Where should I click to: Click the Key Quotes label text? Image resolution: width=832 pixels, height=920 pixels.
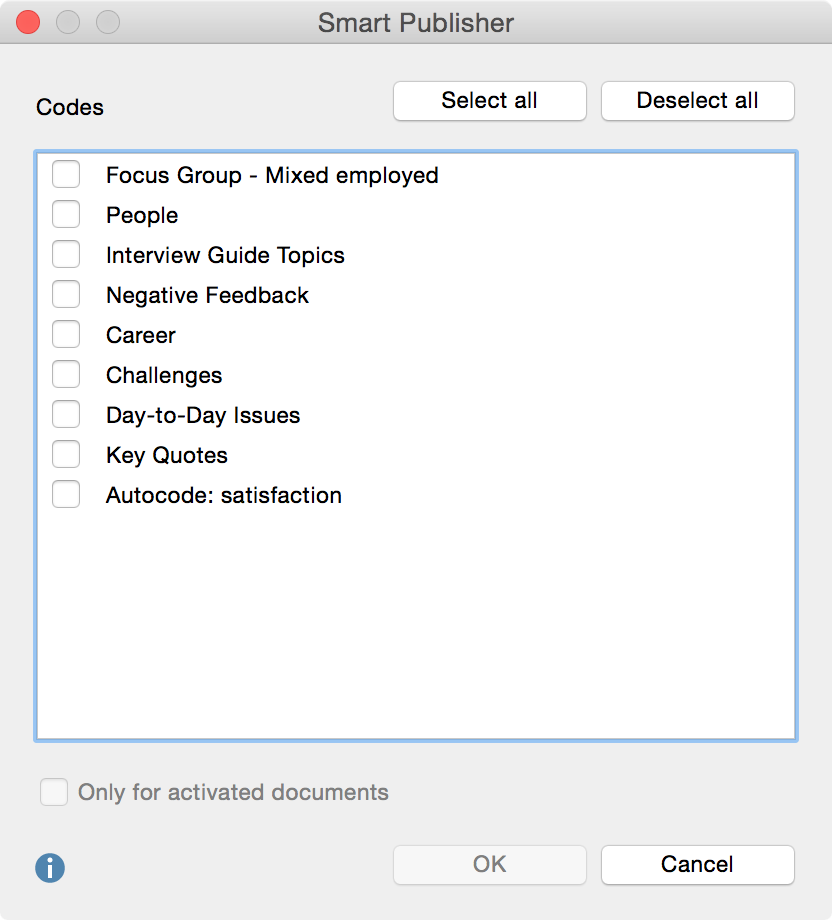[x=166, y=455]
